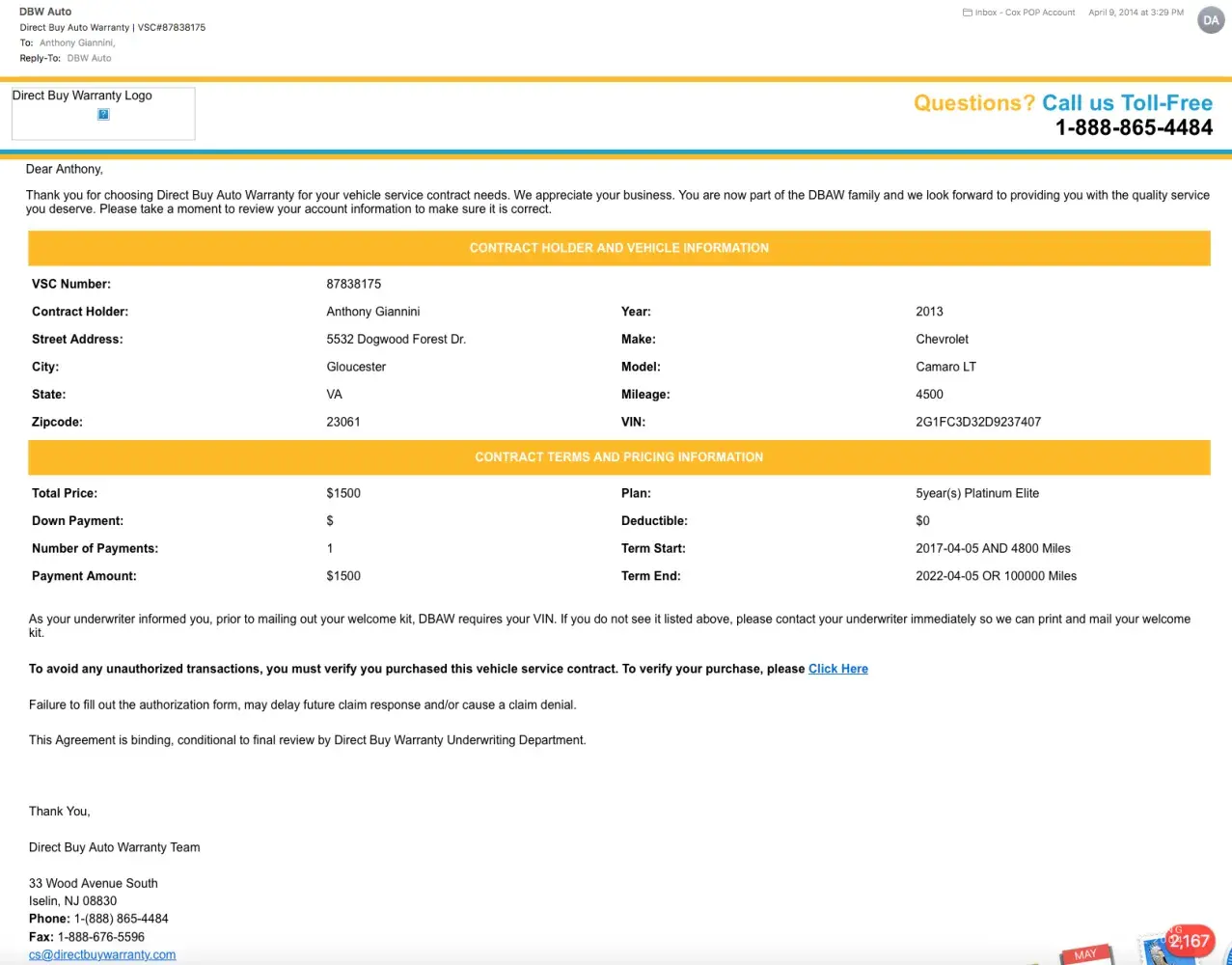Click the VSC Number value 87838175
This screenshot has height=965, width=1232.
(354, 284)
